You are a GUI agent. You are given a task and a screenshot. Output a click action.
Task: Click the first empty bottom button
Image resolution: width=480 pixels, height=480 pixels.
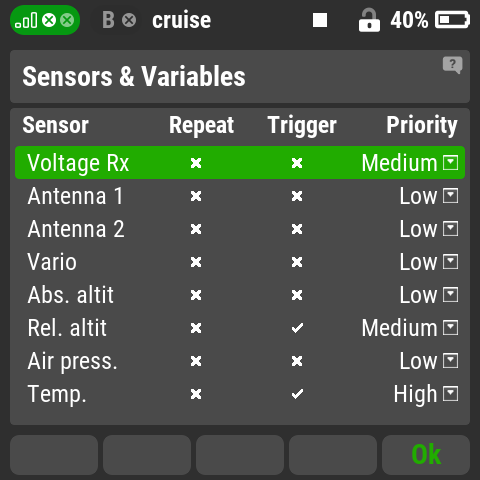(x=54, y=455)
